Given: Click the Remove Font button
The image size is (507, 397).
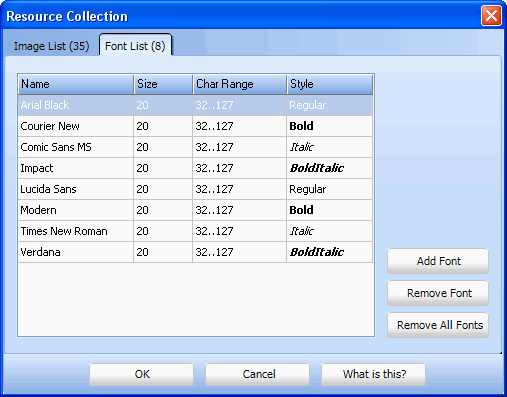Looking at the screenshot, I should (438, 293).
